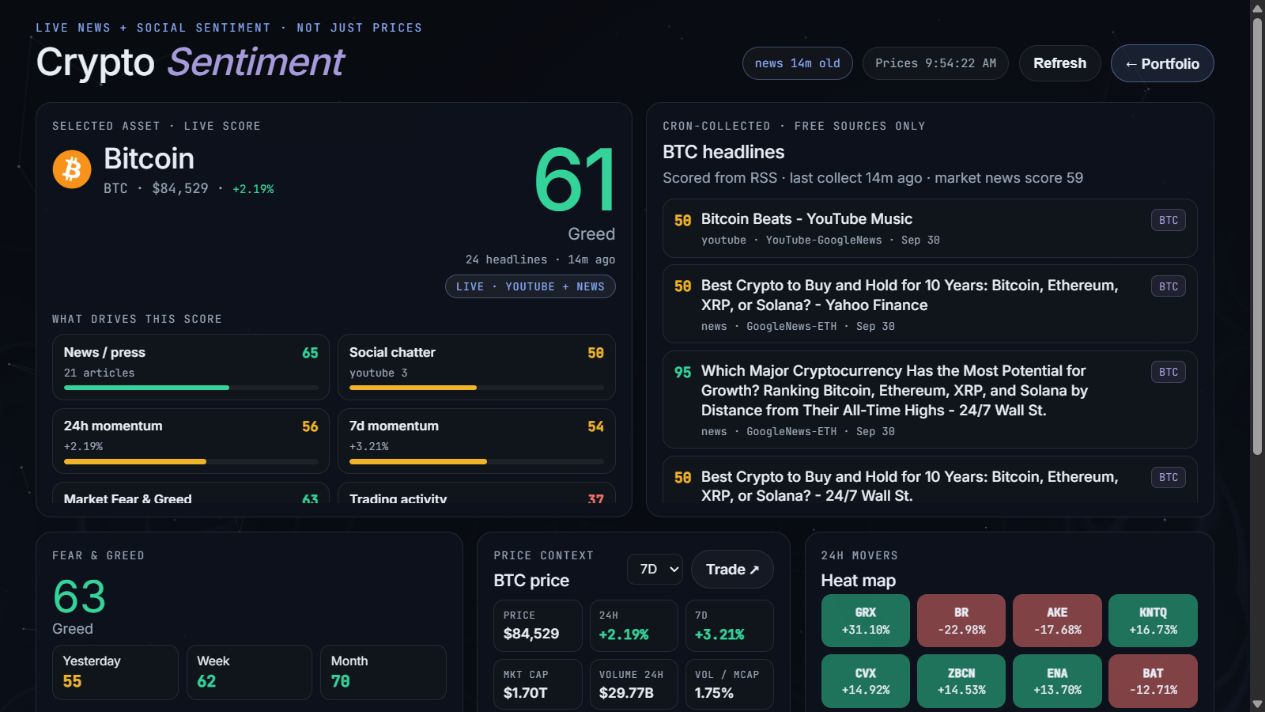Click the BTC headlines panel title

723,152
